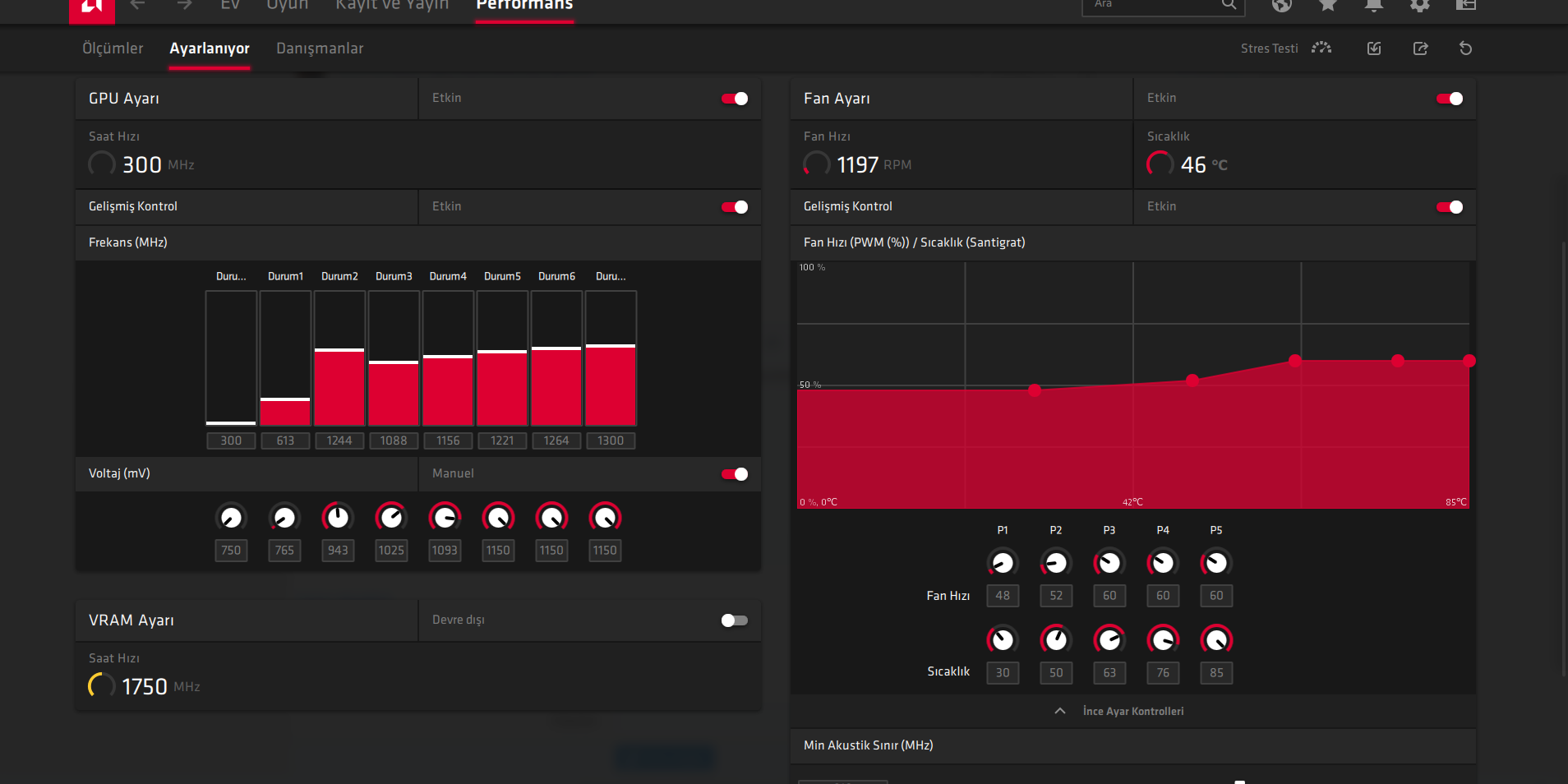This screenshot has width=1568, height=784.
Task: Click the load profile icon
Action: [1374, 48]
